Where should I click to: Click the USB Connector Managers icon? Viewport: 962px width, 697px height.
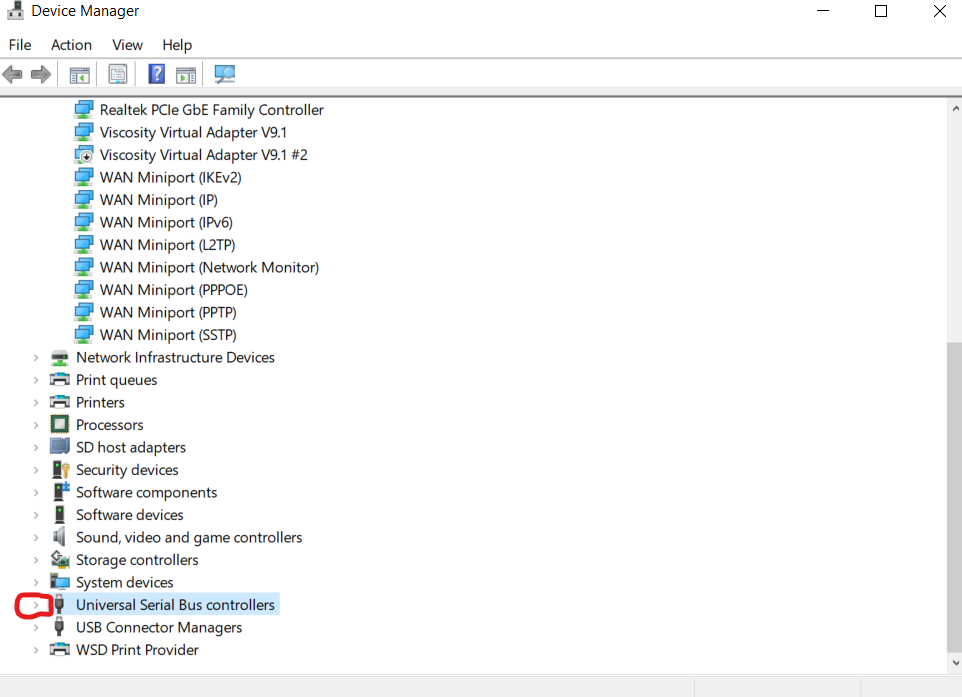[59, 626]
